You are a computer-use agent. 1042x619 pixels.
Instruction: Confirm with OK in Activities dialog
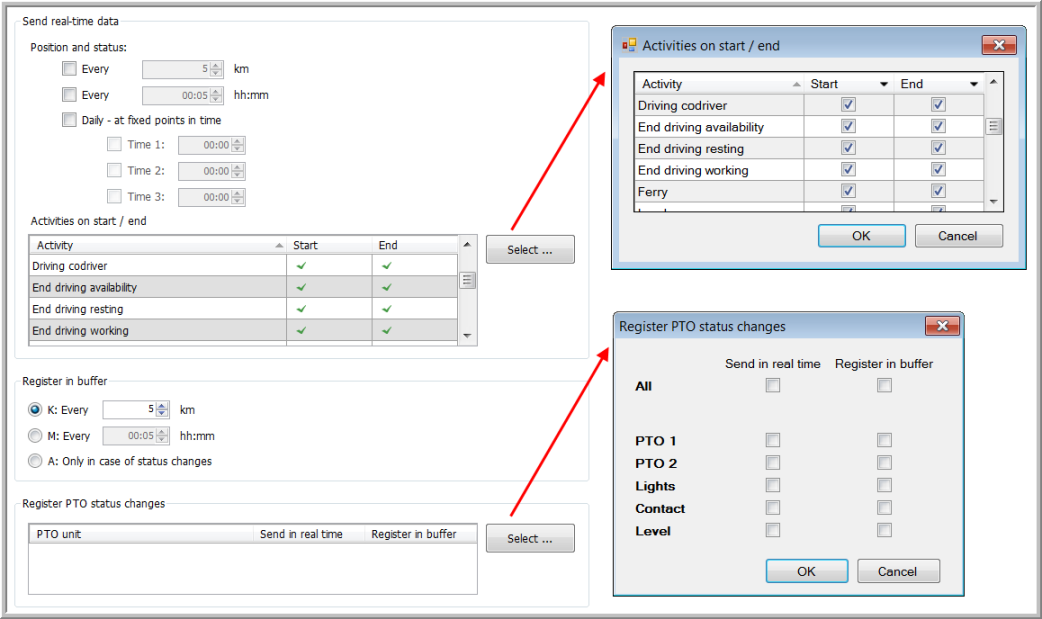[861, 236]
